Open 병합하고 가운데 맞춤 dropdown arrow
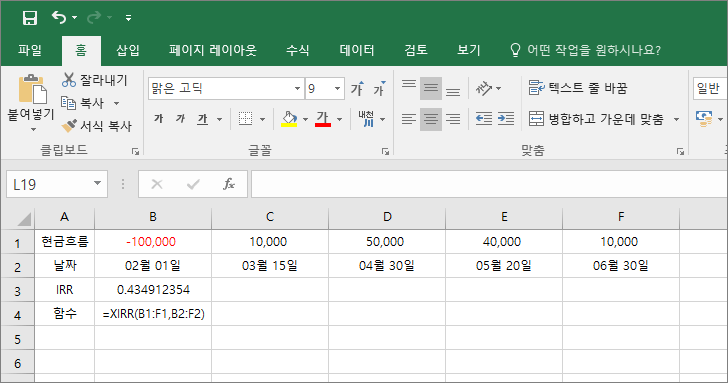The height and width of the screenshot is (383, 728). (x=676, y=119)
